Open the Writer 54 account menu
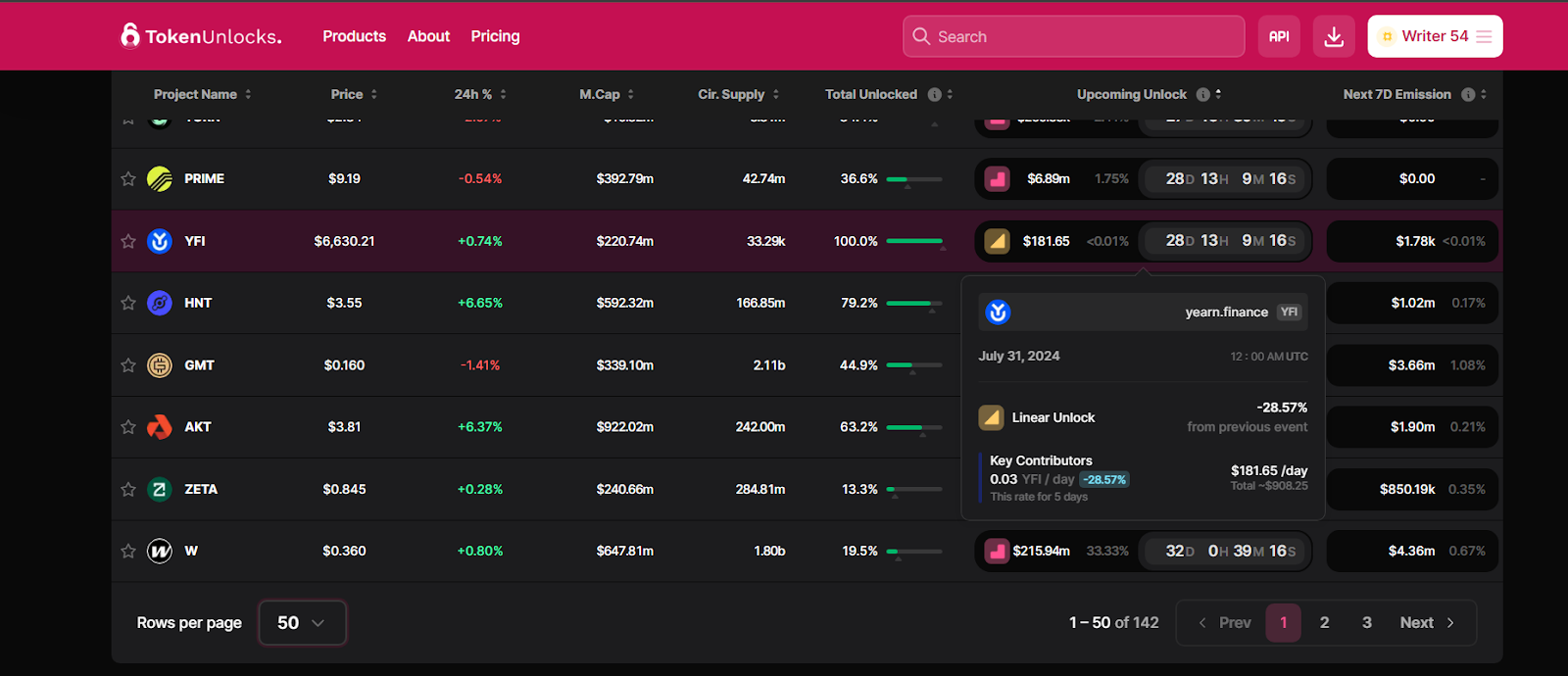 [1435, 36]
